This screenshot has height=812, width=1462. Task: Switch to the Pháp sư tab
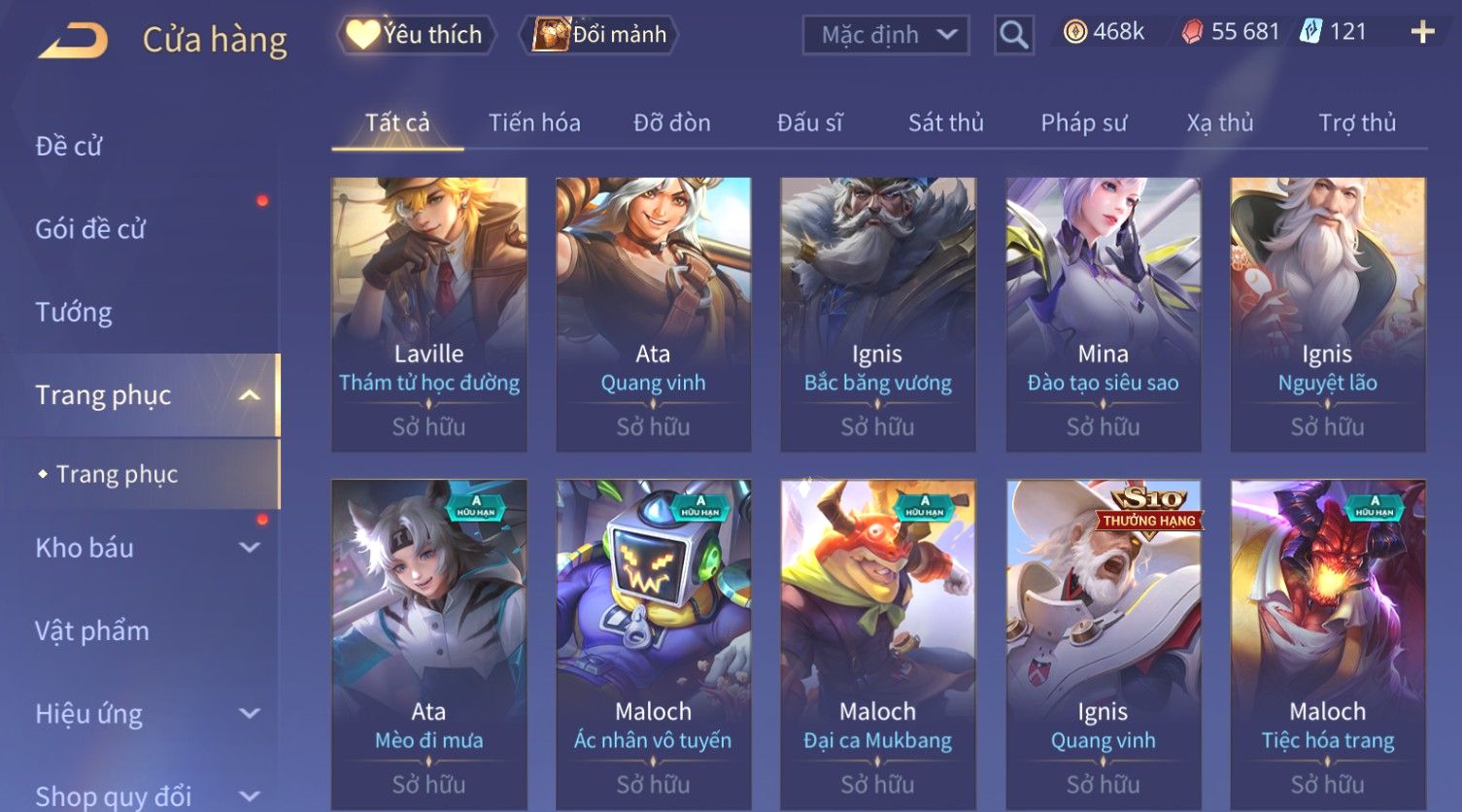click(1083, 123)
